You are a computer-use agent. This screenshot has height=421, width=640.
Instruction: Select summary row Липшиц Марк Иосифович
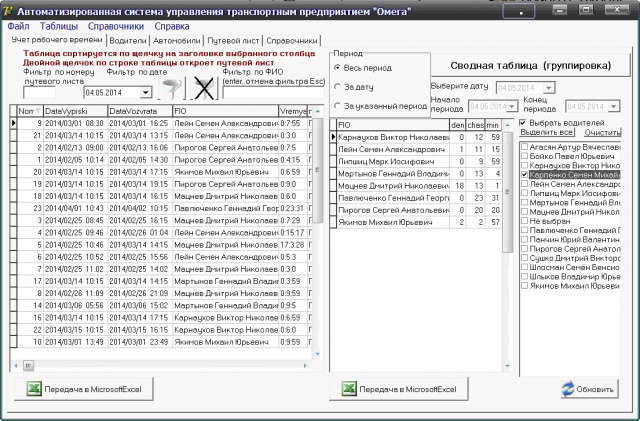pyautogui.click(x=416, y=161)
